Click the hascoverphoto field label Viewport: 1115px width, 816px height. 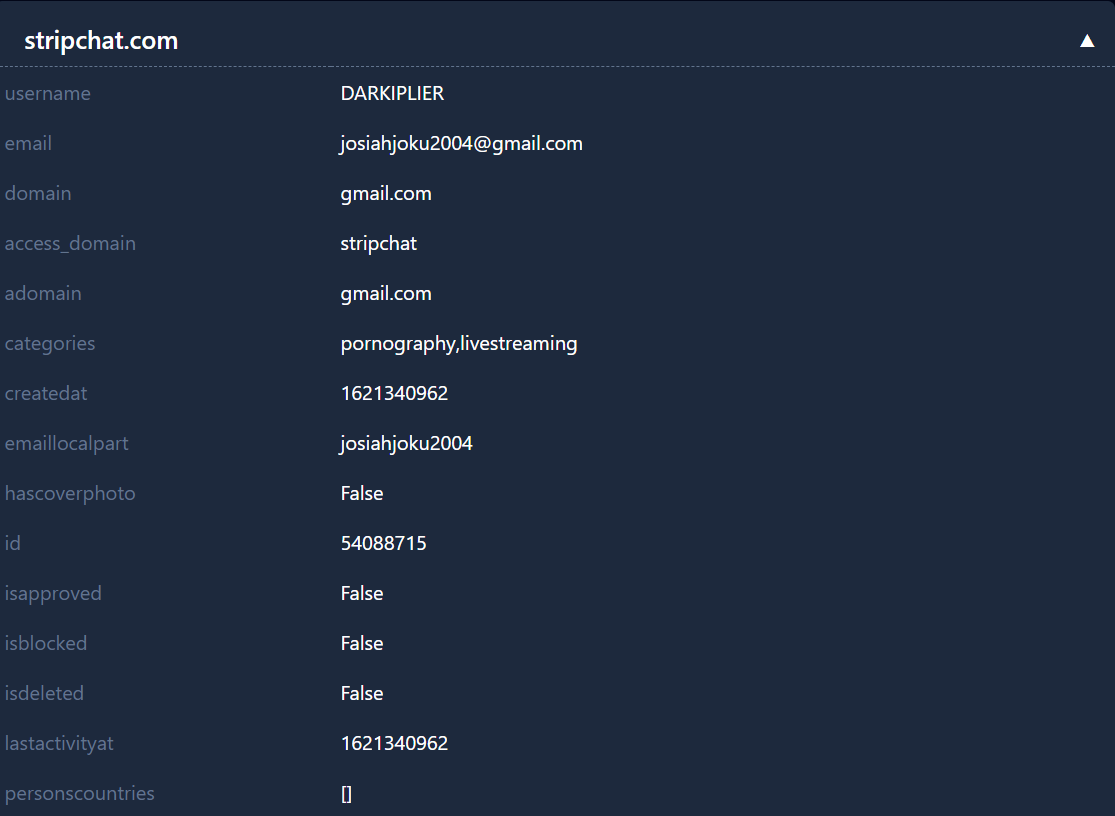(x=70, y=494)
